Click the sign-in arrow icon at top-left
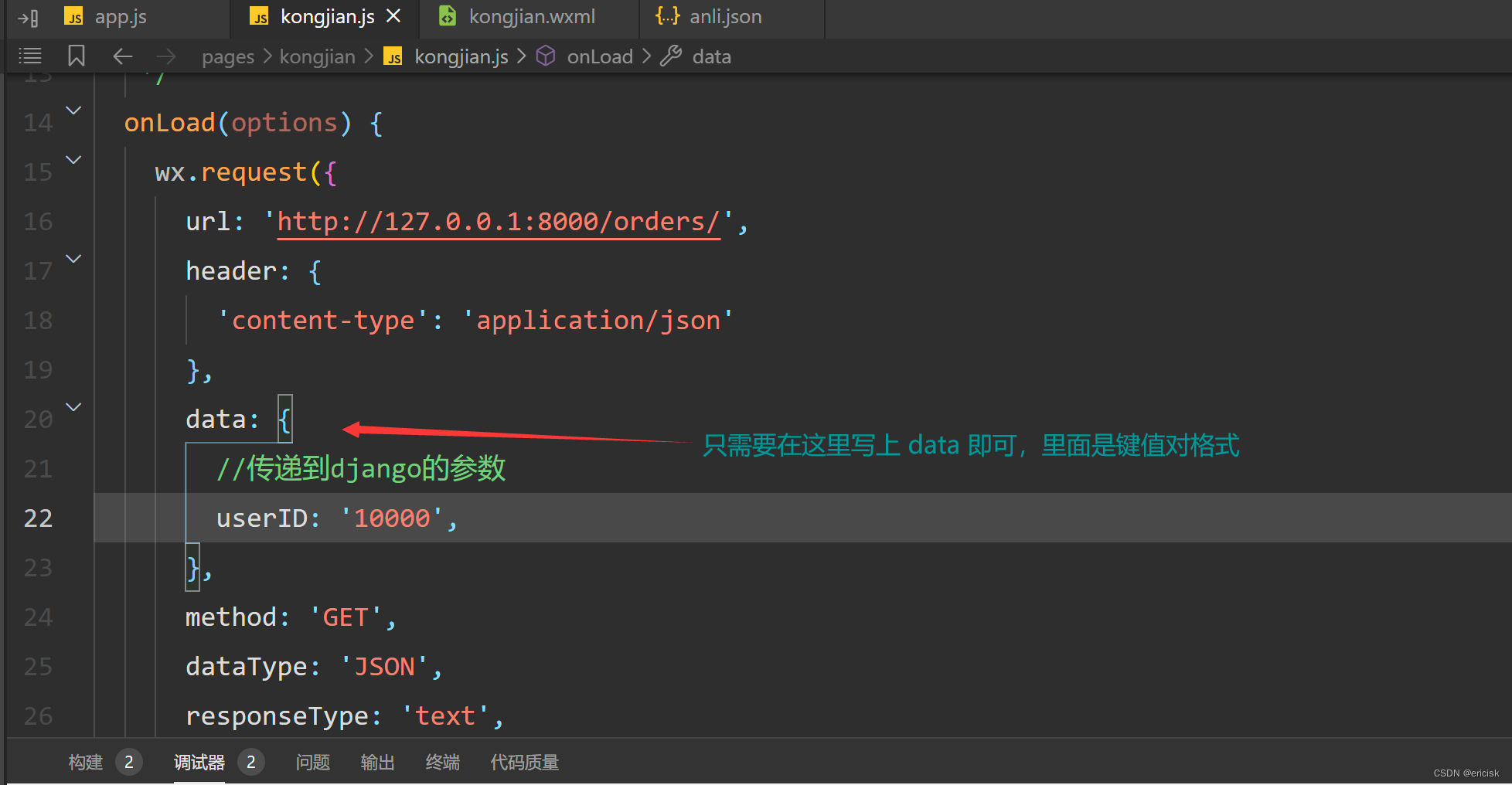1512x785 pixels. [28, 16]
